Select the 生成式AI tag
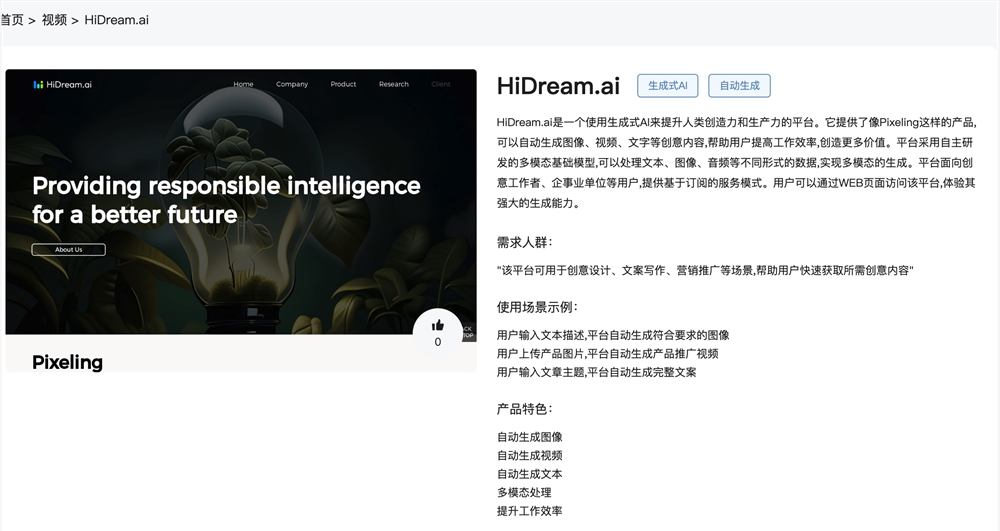Image resolution: width=1000 pixels, height=531 pixels. [668, 85]
